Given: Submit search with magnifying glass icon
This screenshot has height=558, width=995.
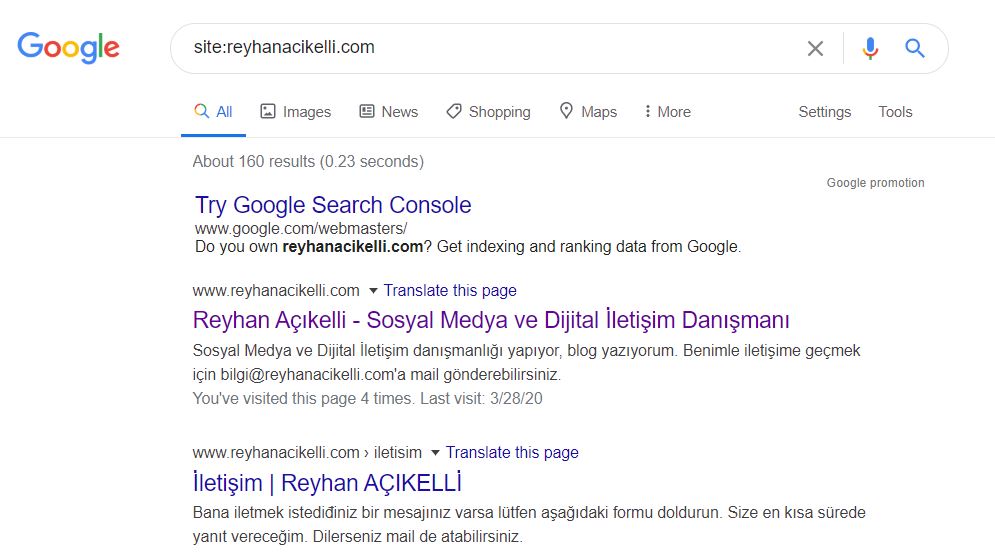Looking at the screenshot, I should [914, 48].
